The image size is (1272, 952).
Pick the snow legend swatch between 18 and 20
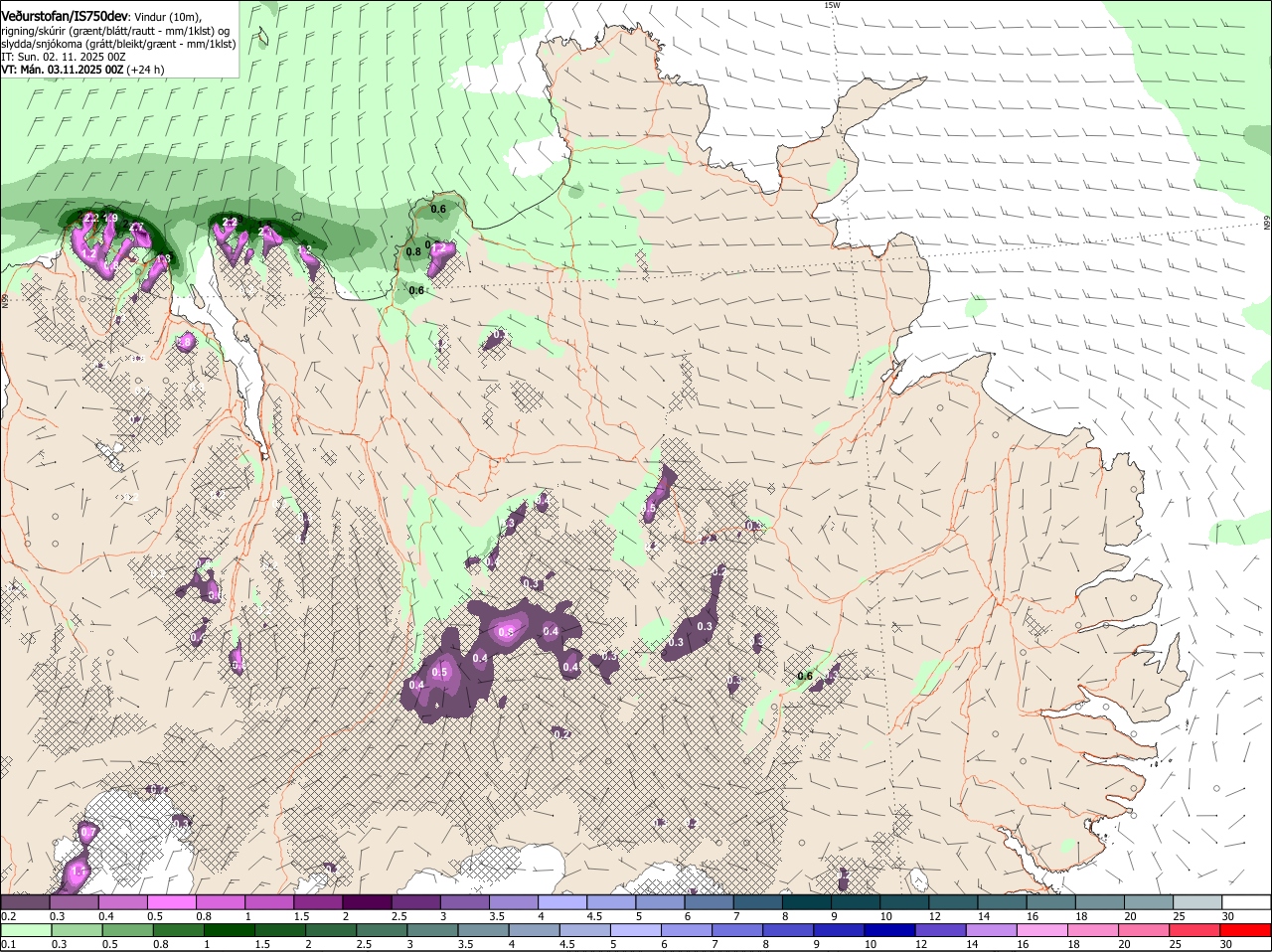click(1101, 902)
